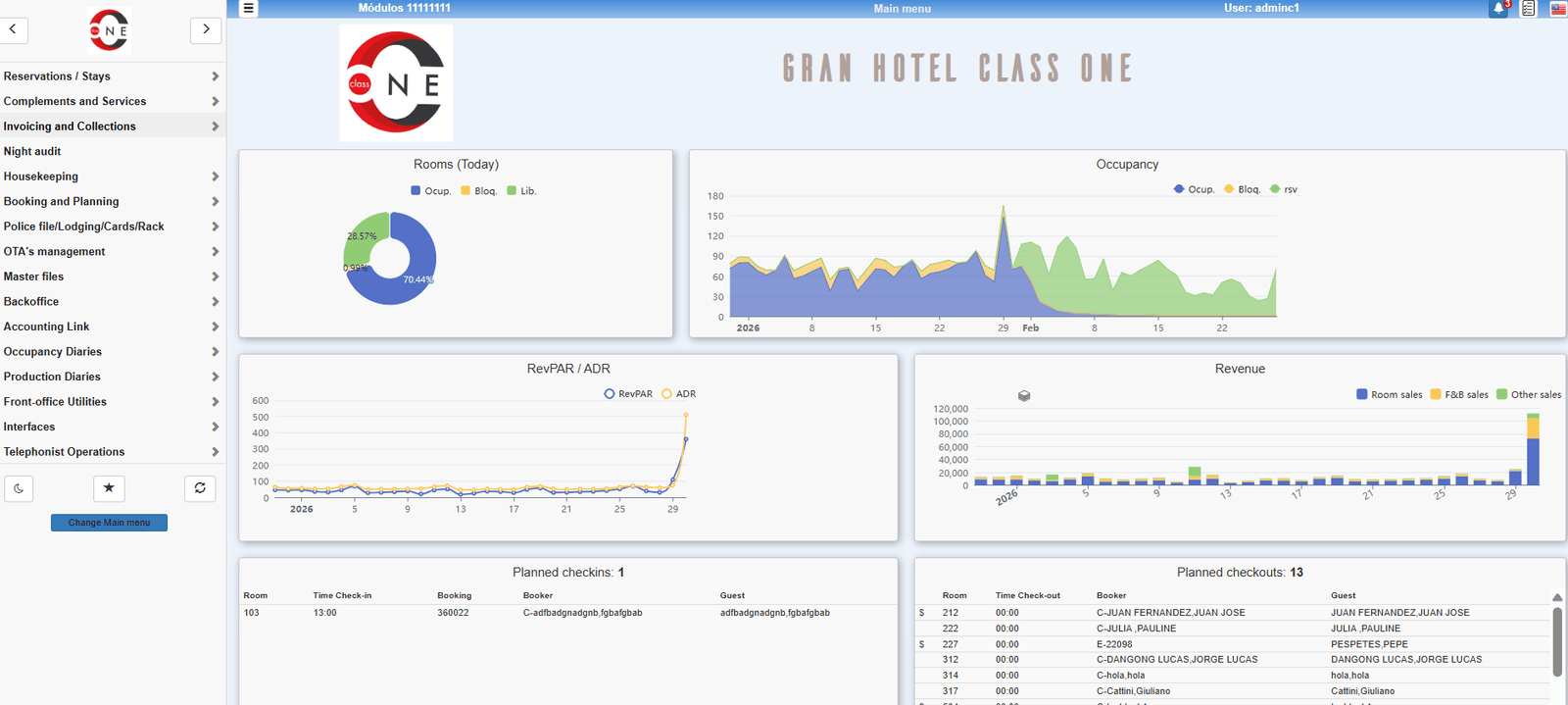Expand the Police file/Lodging/Cards/Rack menu

click(x=113, y=227)
